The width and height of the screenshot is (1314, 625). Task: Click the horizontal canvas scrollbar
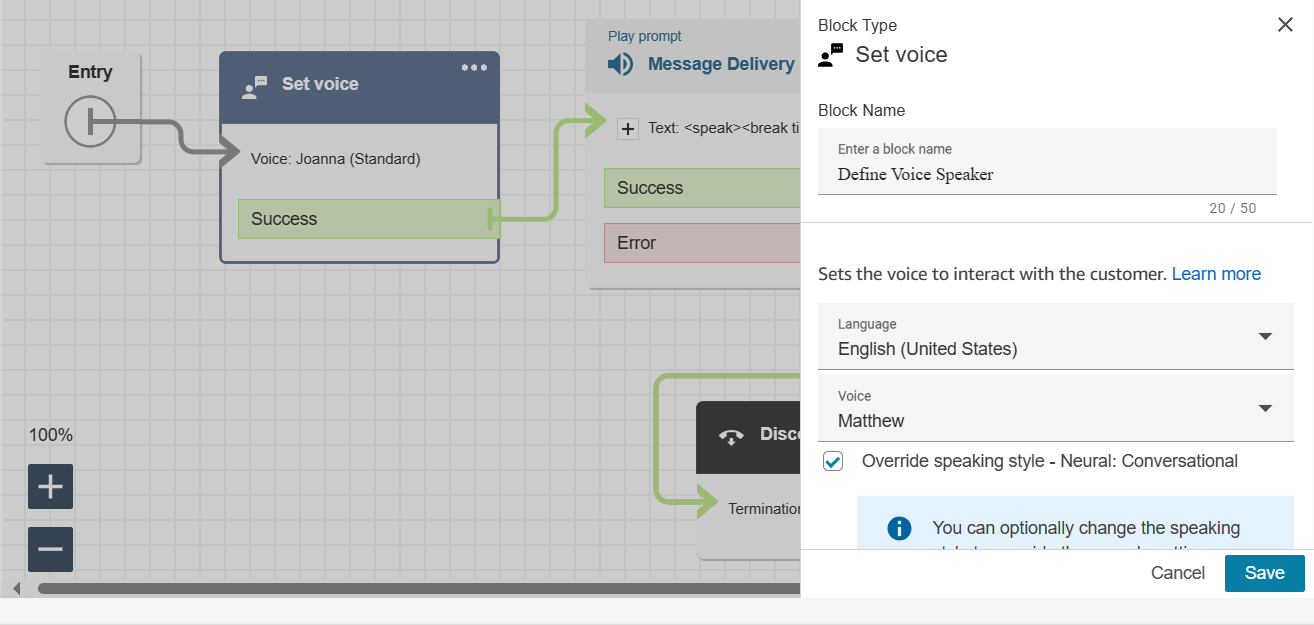[x=400, y=588]
